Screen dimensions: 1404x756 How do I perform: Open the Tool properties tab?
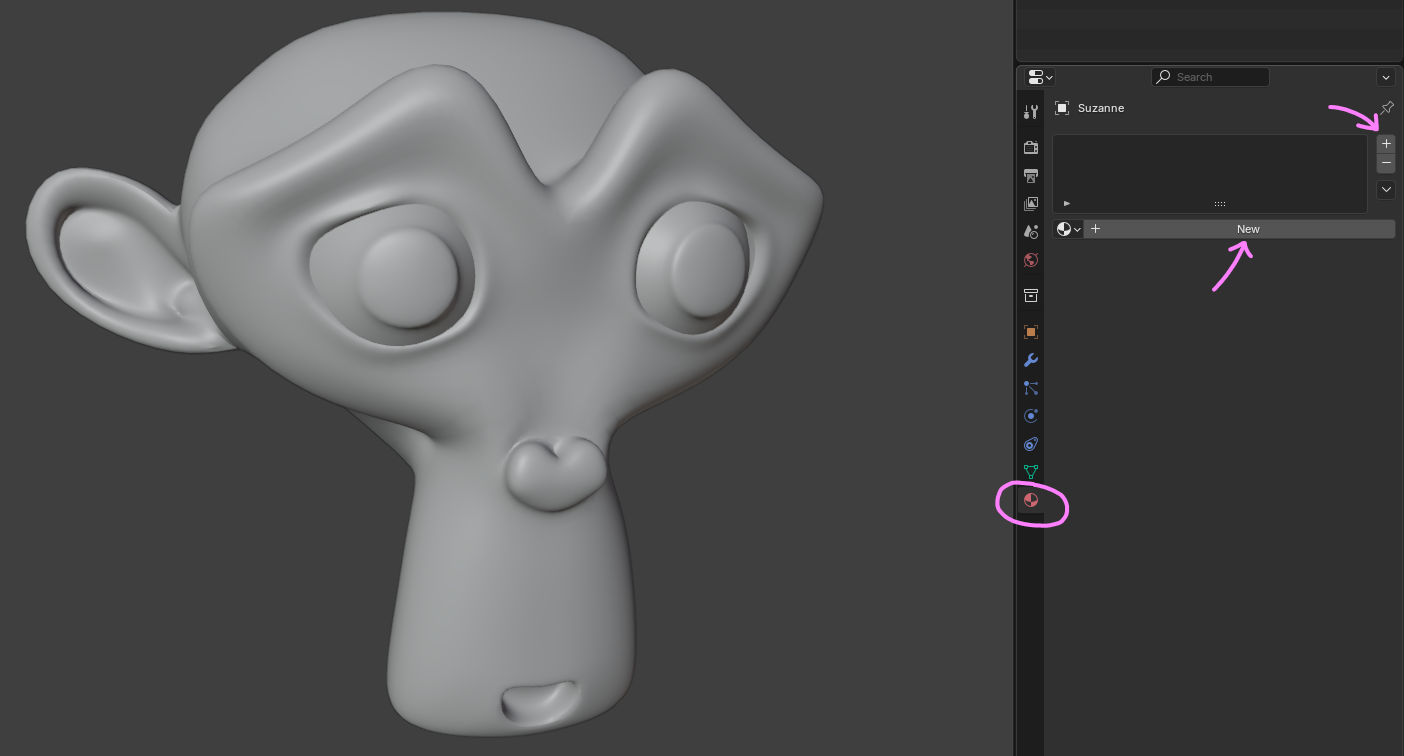(1031, 111)
